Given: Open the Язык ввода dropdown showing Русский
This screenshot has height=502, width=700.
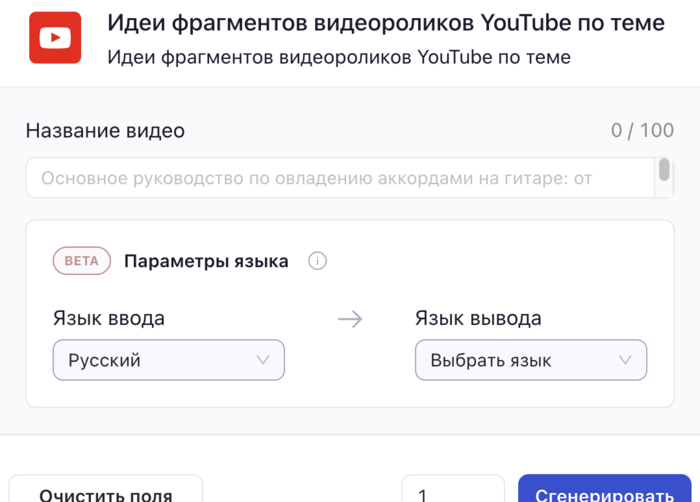Looking at the screenshot, I should [168, 360].
